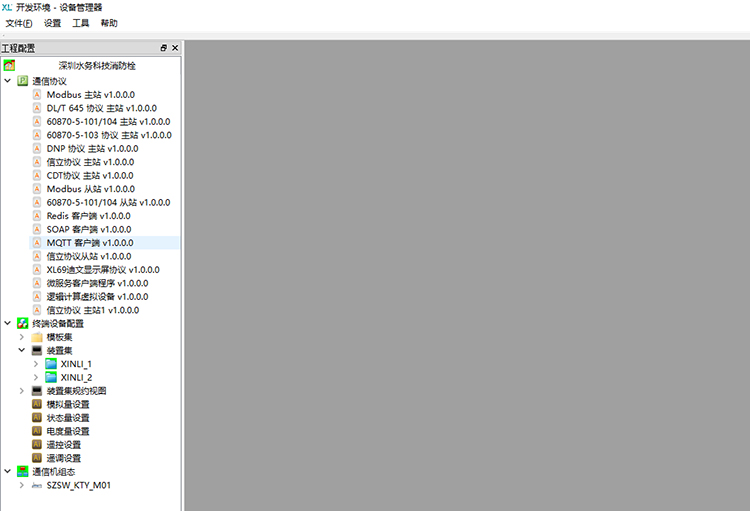
Task: Select 信立协议 主站 v1.0.0.0
Action: (x=90, y=162)
